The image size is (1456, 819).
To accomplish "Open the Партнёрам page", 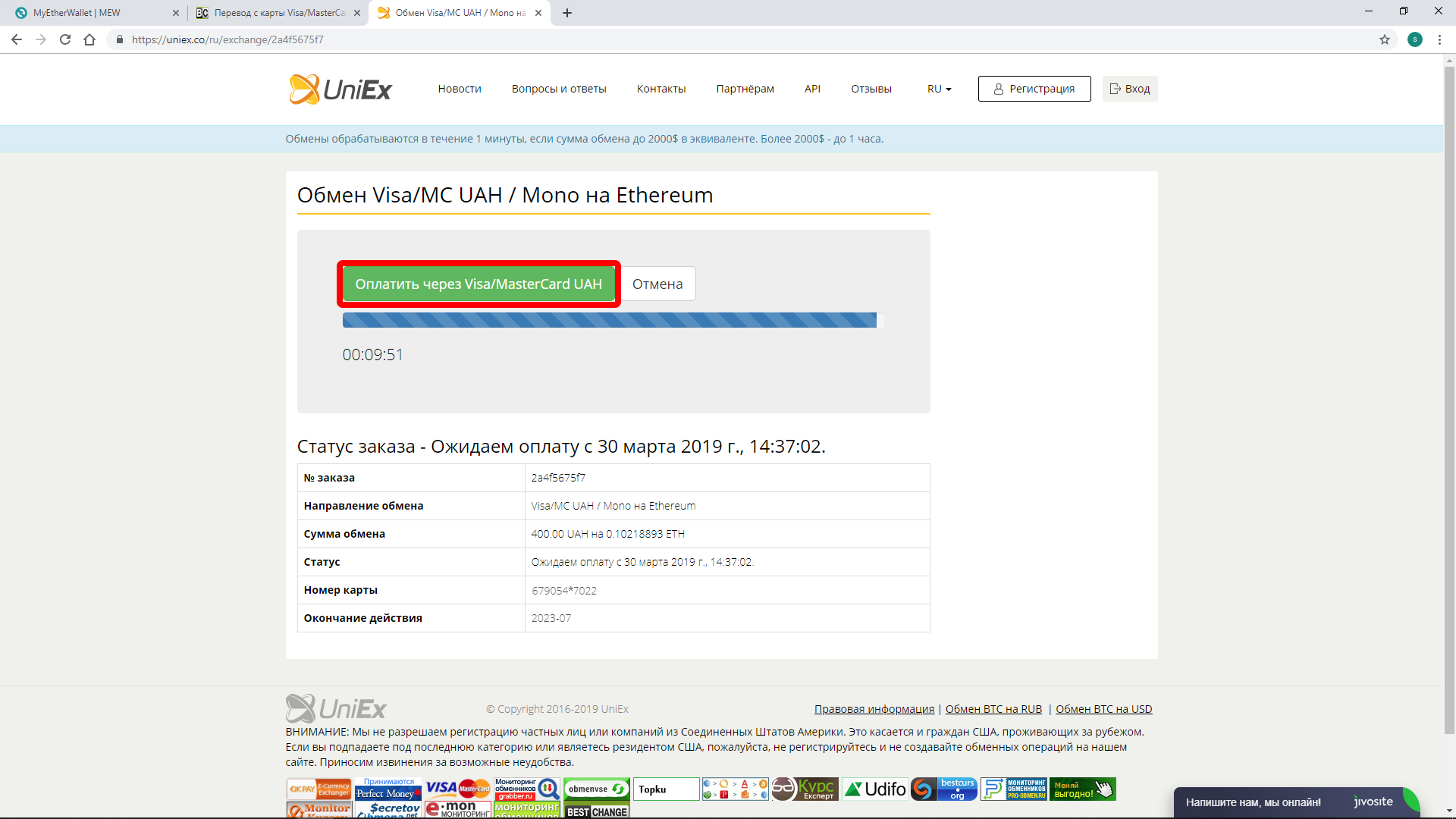I will pos(745,89).
